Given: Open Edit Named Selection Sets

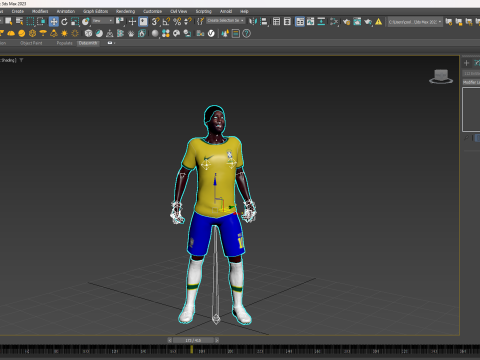Looking at the screenshot, I should (200, 22).
